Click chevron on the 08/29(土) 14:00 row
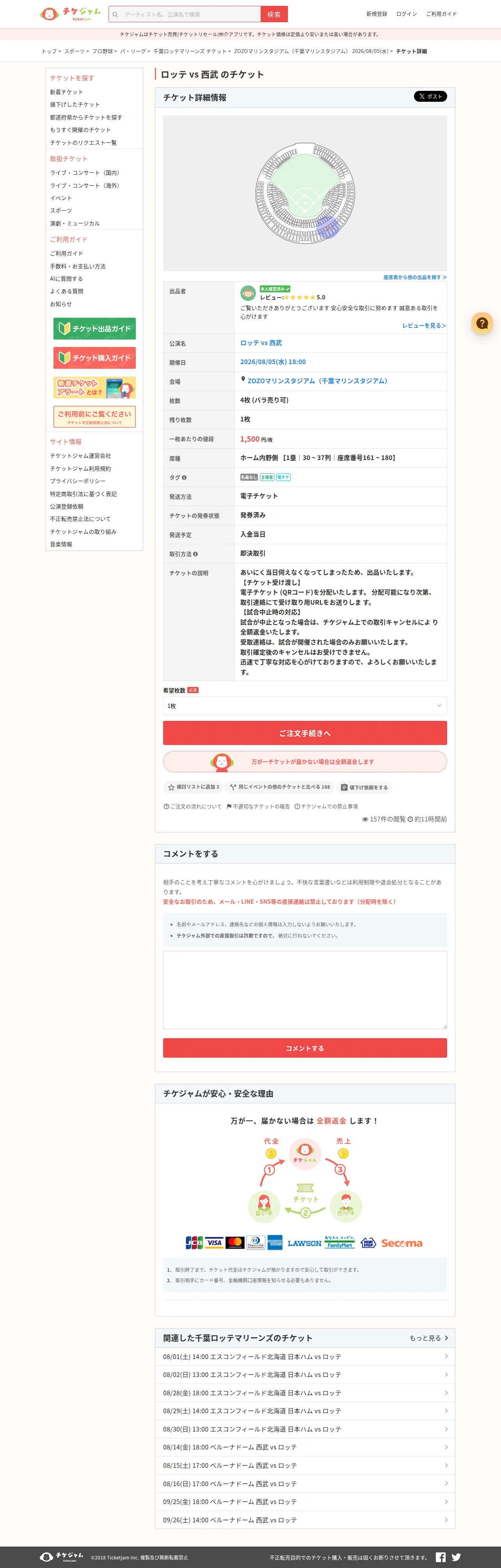 click(446, 1411)
